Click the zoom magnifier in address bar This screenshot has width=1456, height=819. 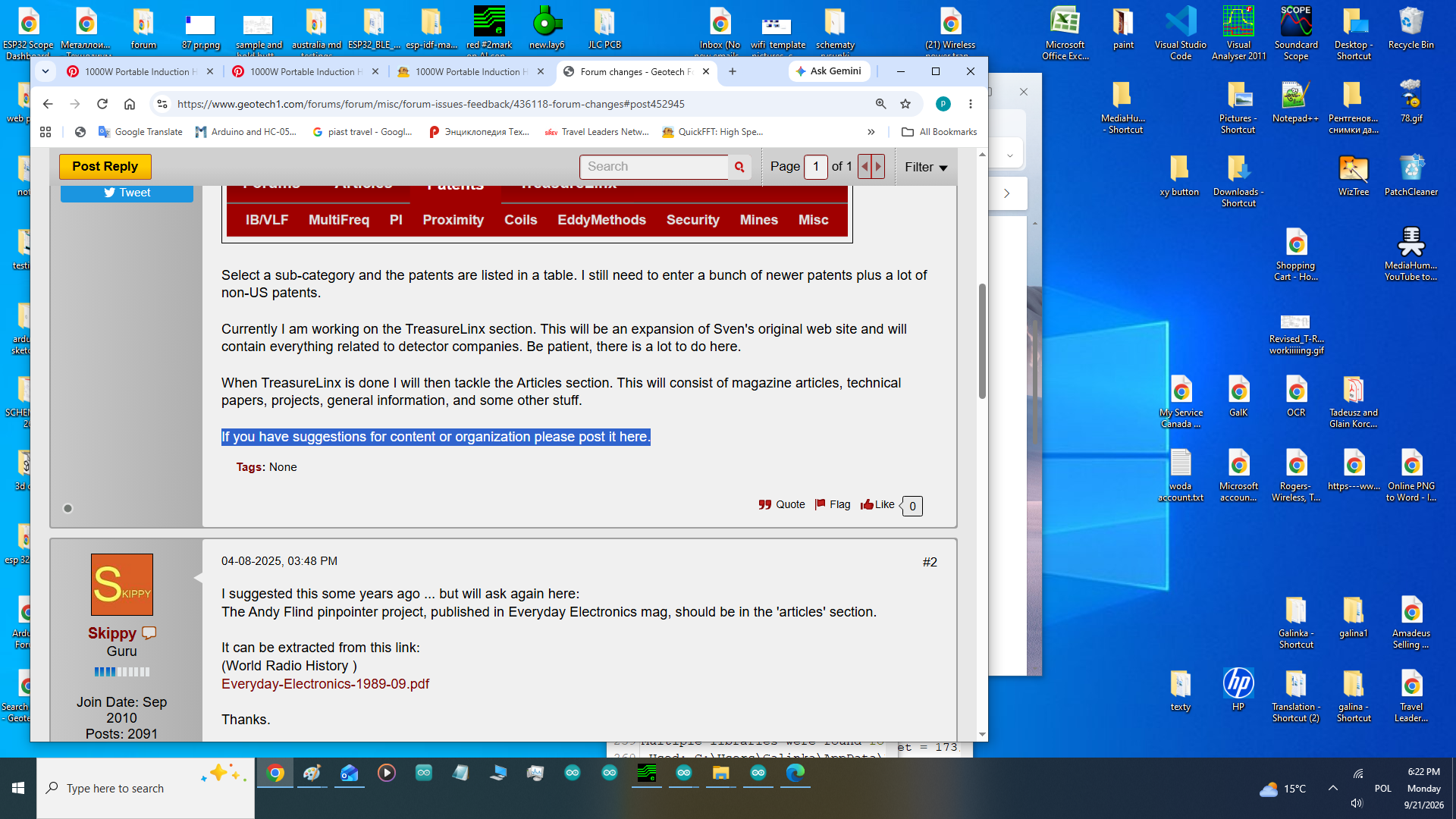880,104
